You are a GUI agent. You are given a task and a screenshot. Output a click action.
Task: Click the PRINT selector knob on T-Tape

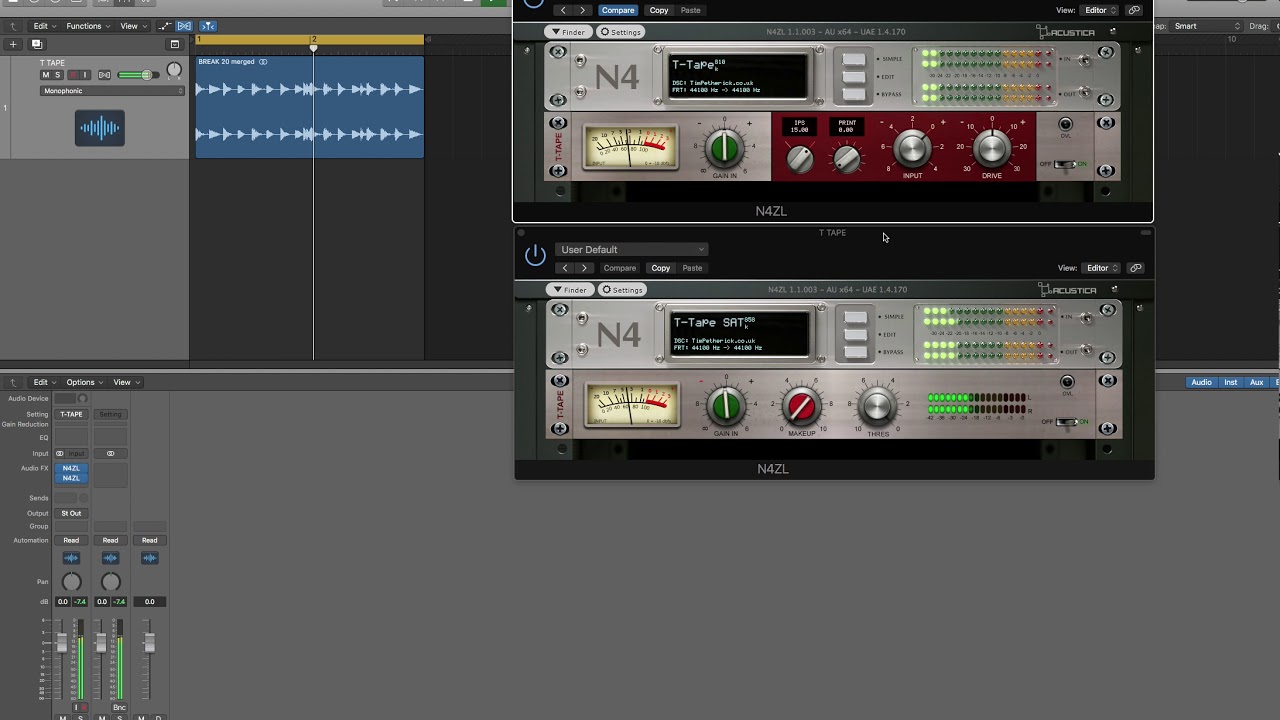(x=846, y=159)
